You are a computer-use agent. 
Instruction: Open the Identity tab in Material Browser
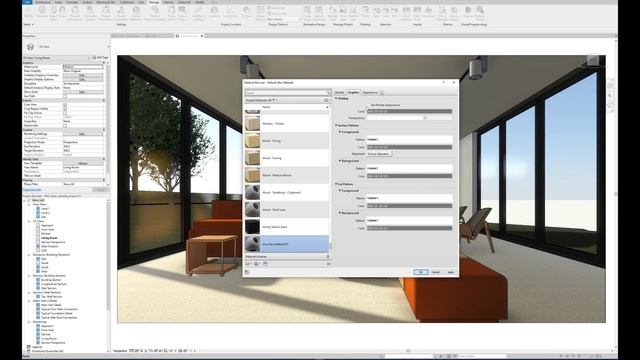pyautogui.click(x=340, y=92)
